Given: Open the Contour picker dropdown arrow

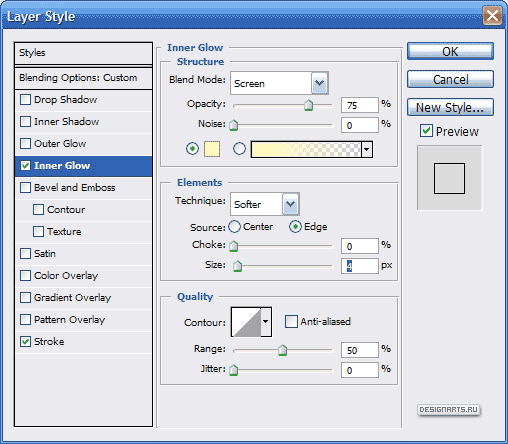Looking at the screenshot, I should 266,322.
